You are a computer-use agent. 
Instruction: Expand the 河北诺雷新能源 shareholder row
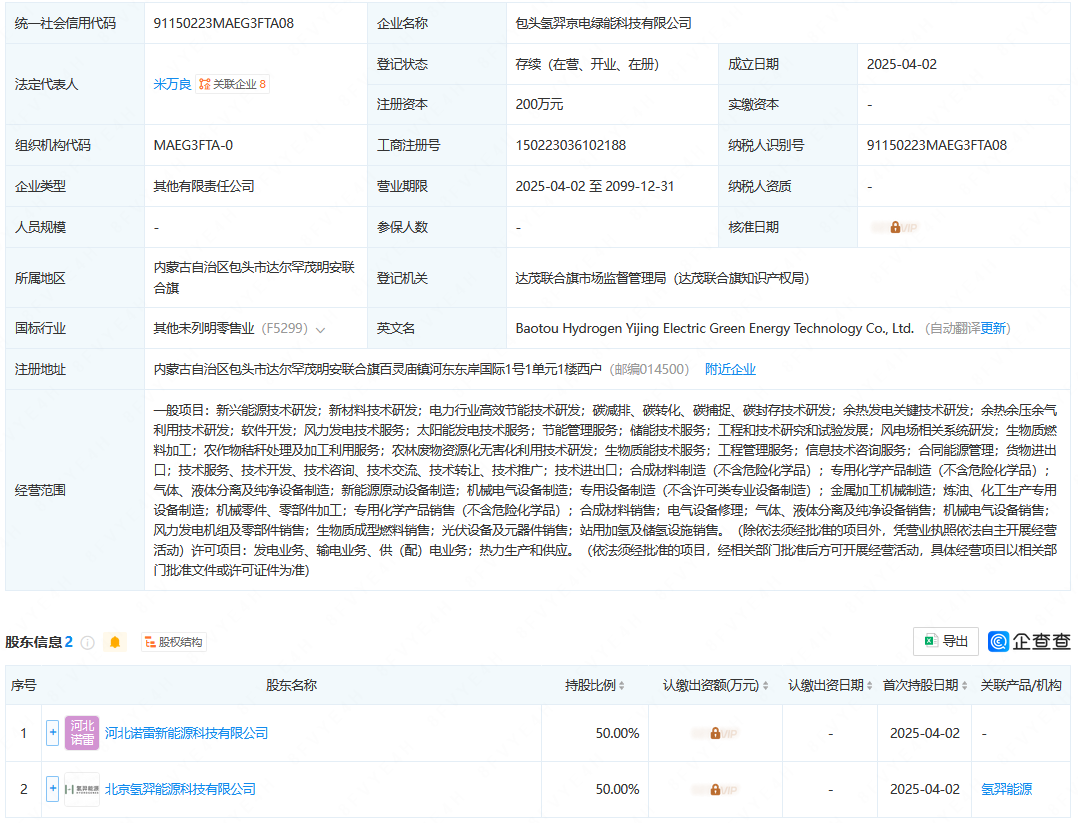pos(53,733)
